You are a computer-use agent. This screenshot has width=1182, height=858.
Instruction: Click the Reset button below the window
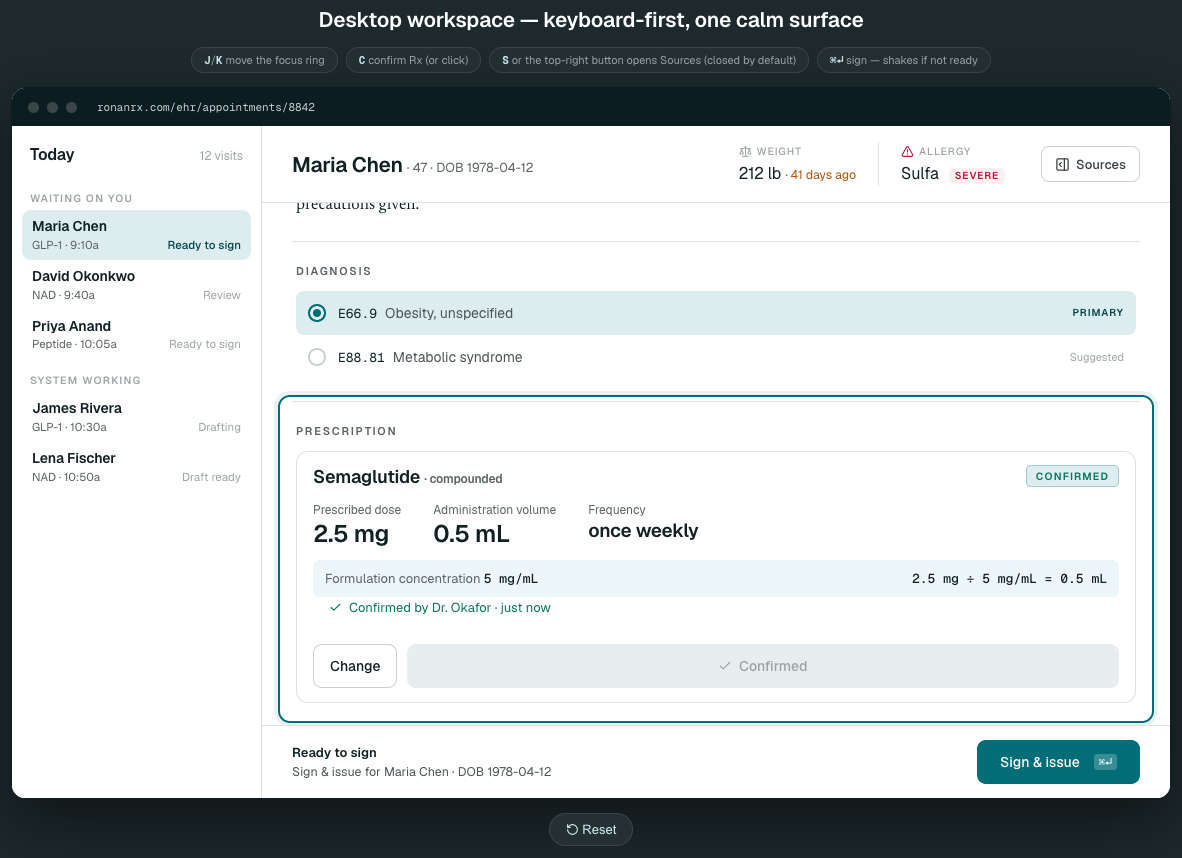click(x=591, y=829)
